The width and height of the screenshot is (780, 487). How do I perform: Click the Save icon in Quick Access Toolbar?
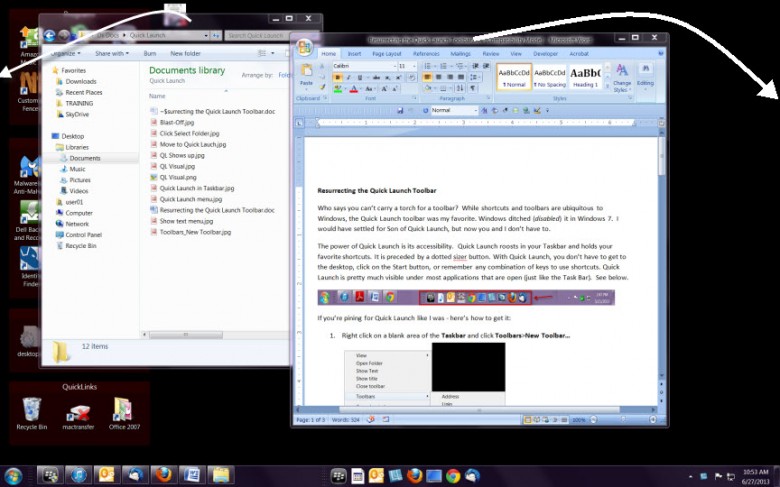[400, 110]
